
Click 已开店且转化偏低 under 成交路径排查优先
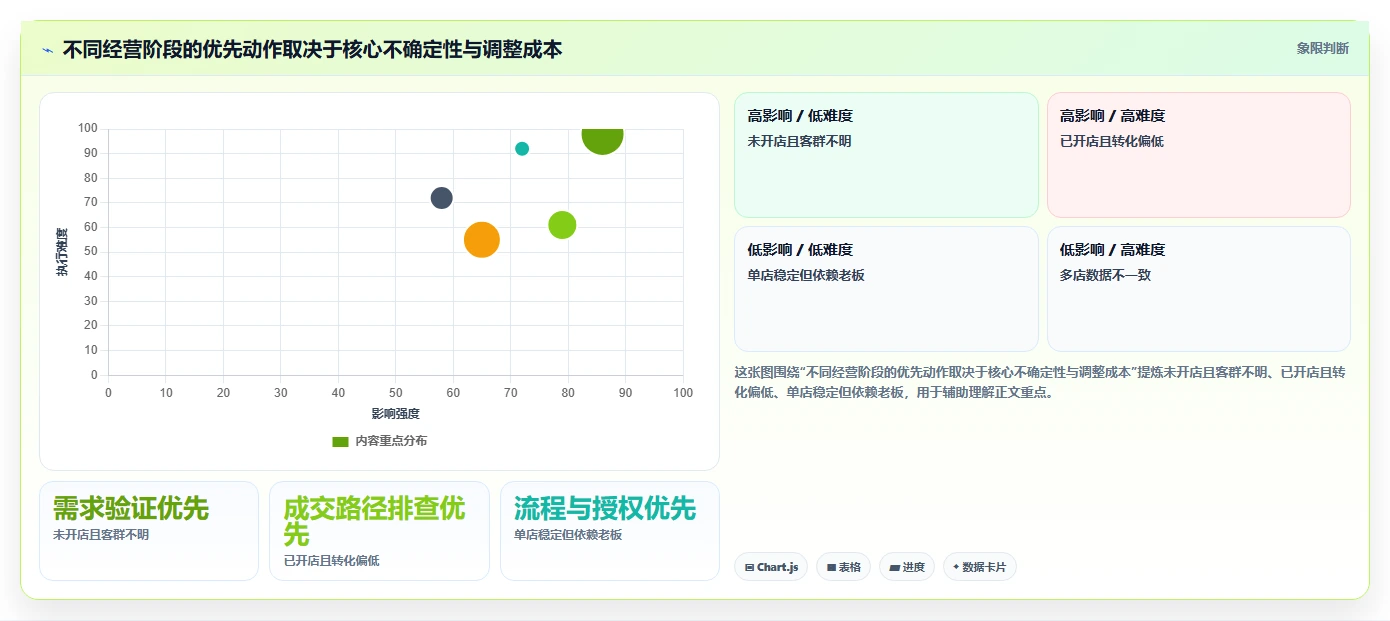[x=331, y=561]
